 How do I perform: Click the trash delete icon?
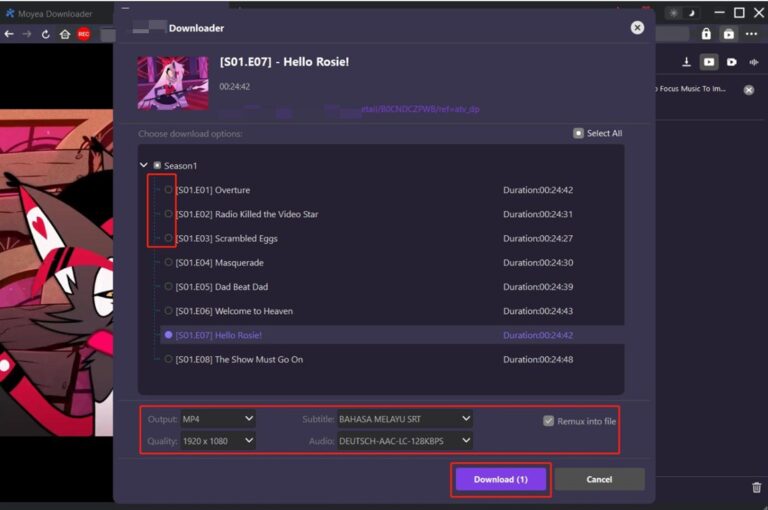[x=756, y=487]
